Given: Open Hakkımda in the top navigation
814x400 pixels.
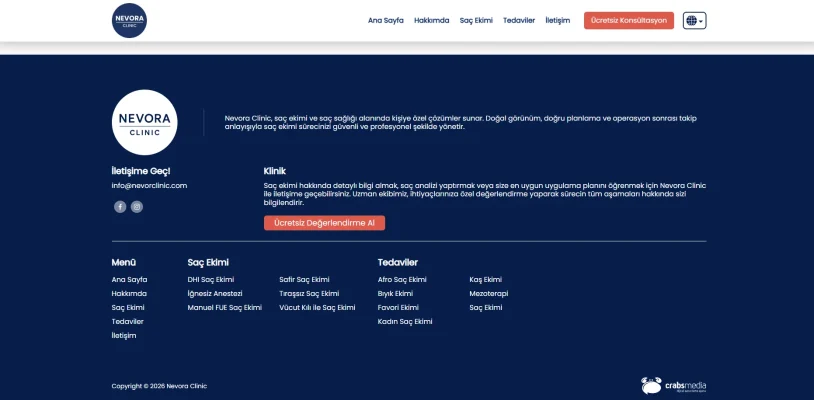Looking at the screenshot, I should click(x=431, y=21).
